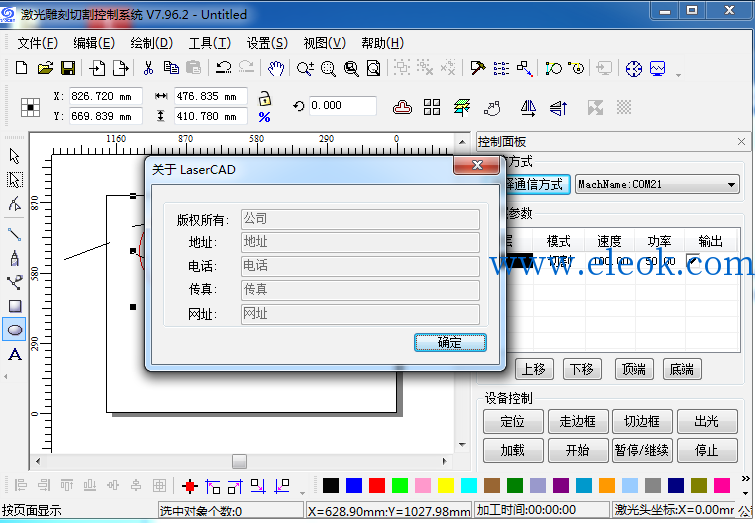Screen dimensions: 755x523
Task: Open the 绘制(D) menu
Action: click(151, 43)
